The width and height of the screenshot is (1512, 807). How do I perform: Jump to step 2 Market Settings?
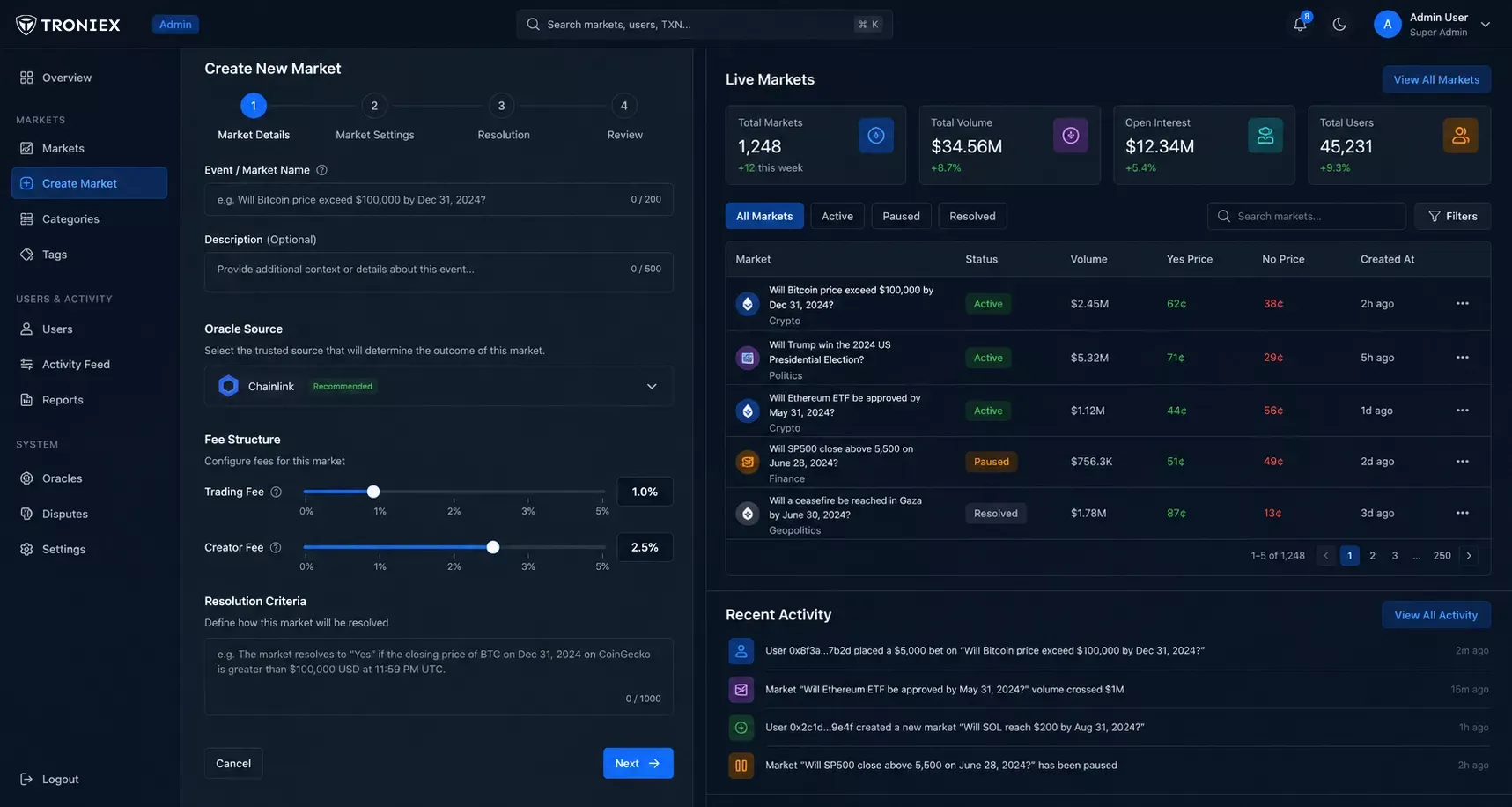click(374, 106)
